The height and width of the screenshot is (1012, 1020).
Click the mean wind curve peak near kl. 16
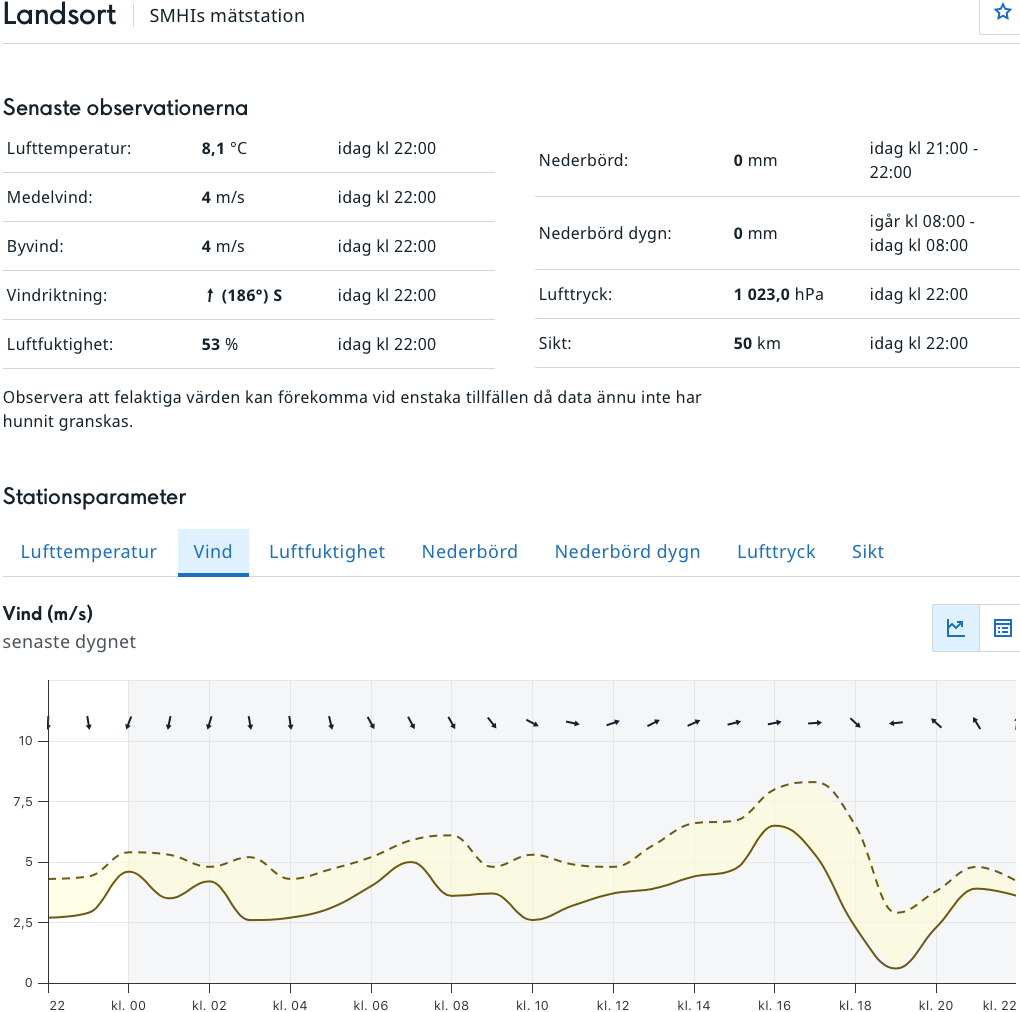pos(776,825)
